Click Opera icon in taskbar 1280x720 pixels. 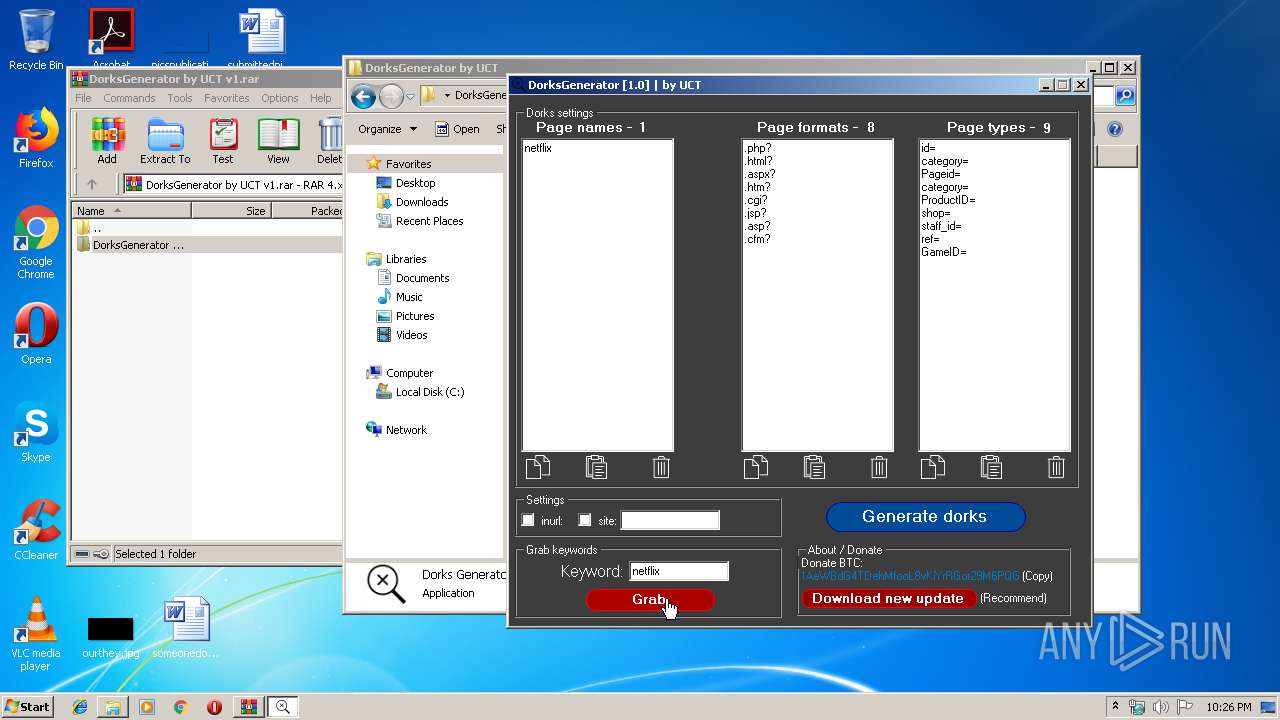(x=214, y=707)
